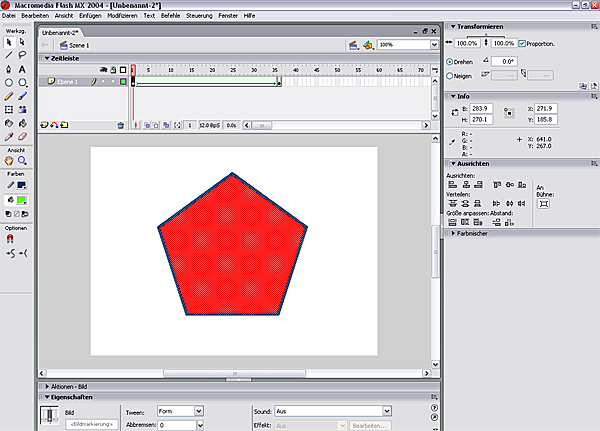Choose the Text tool

[x=22, y=68]
